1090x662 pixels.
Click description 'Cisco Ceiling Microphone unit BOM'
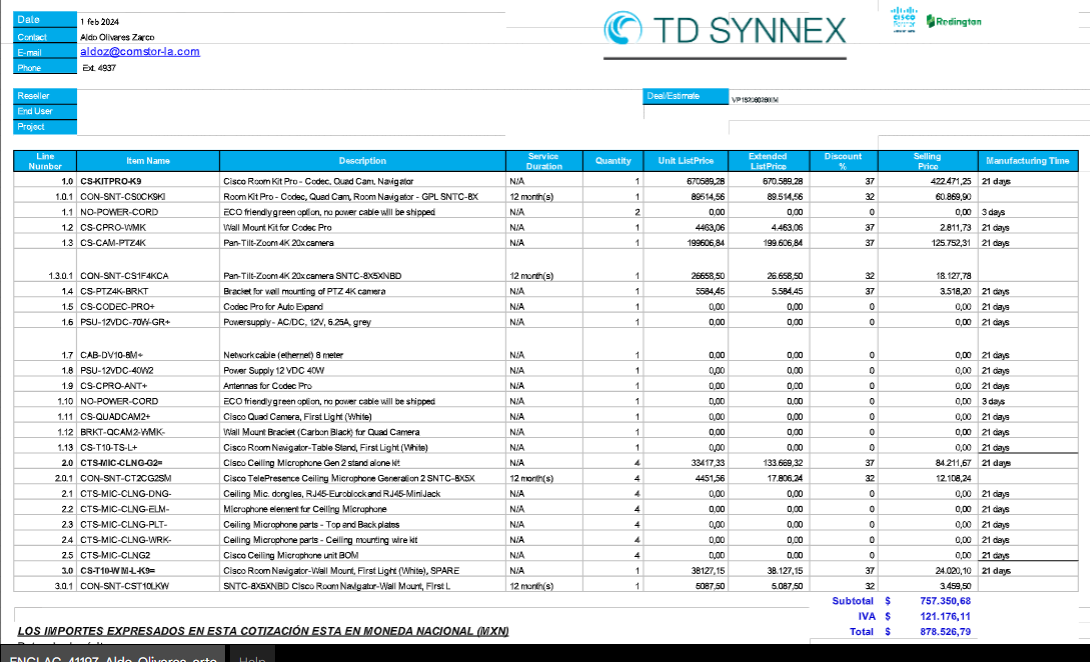coord(291,556)
